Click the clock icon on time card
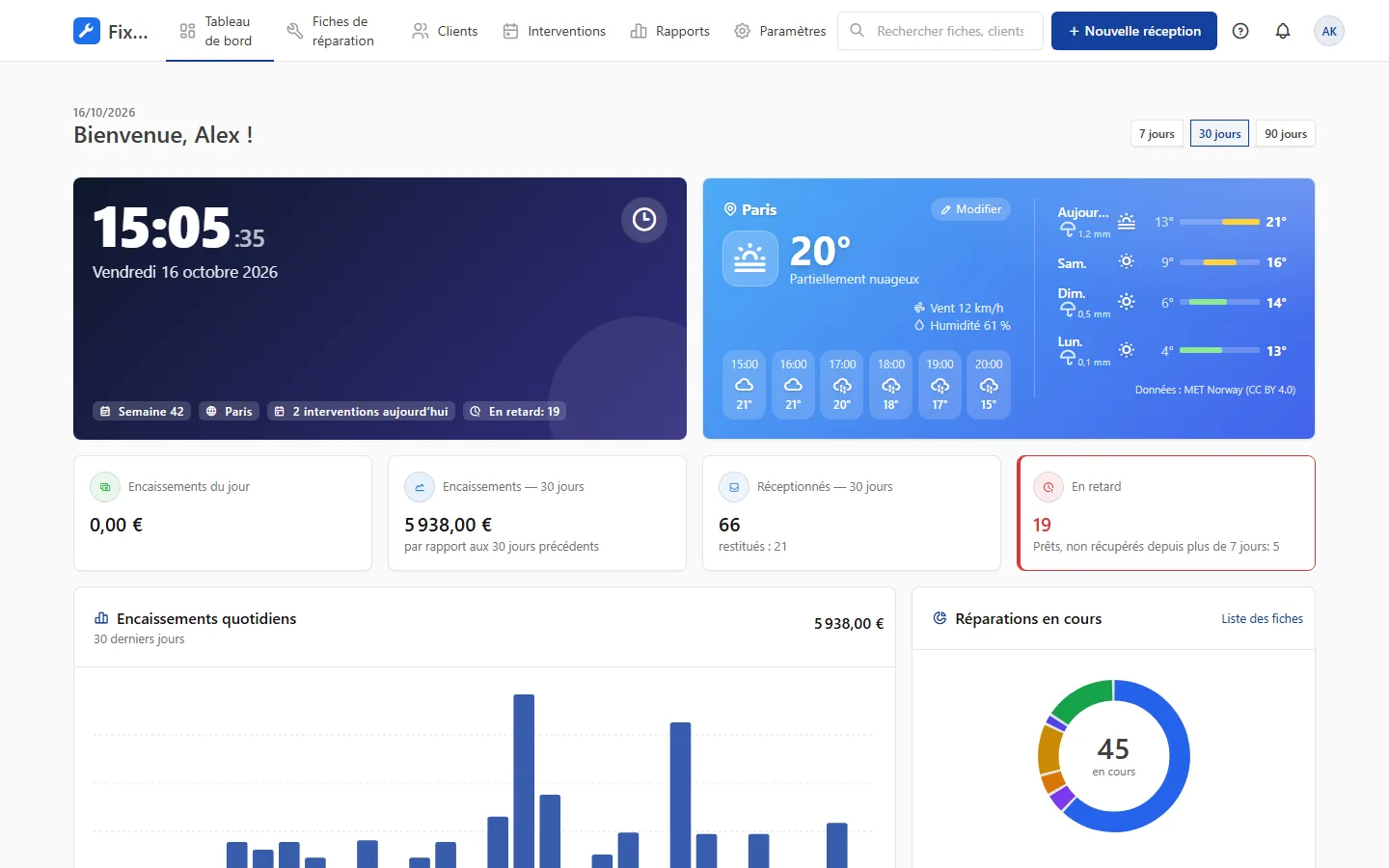The height and width of the screenshot is (868, 1389). click(x=644, y=220)
